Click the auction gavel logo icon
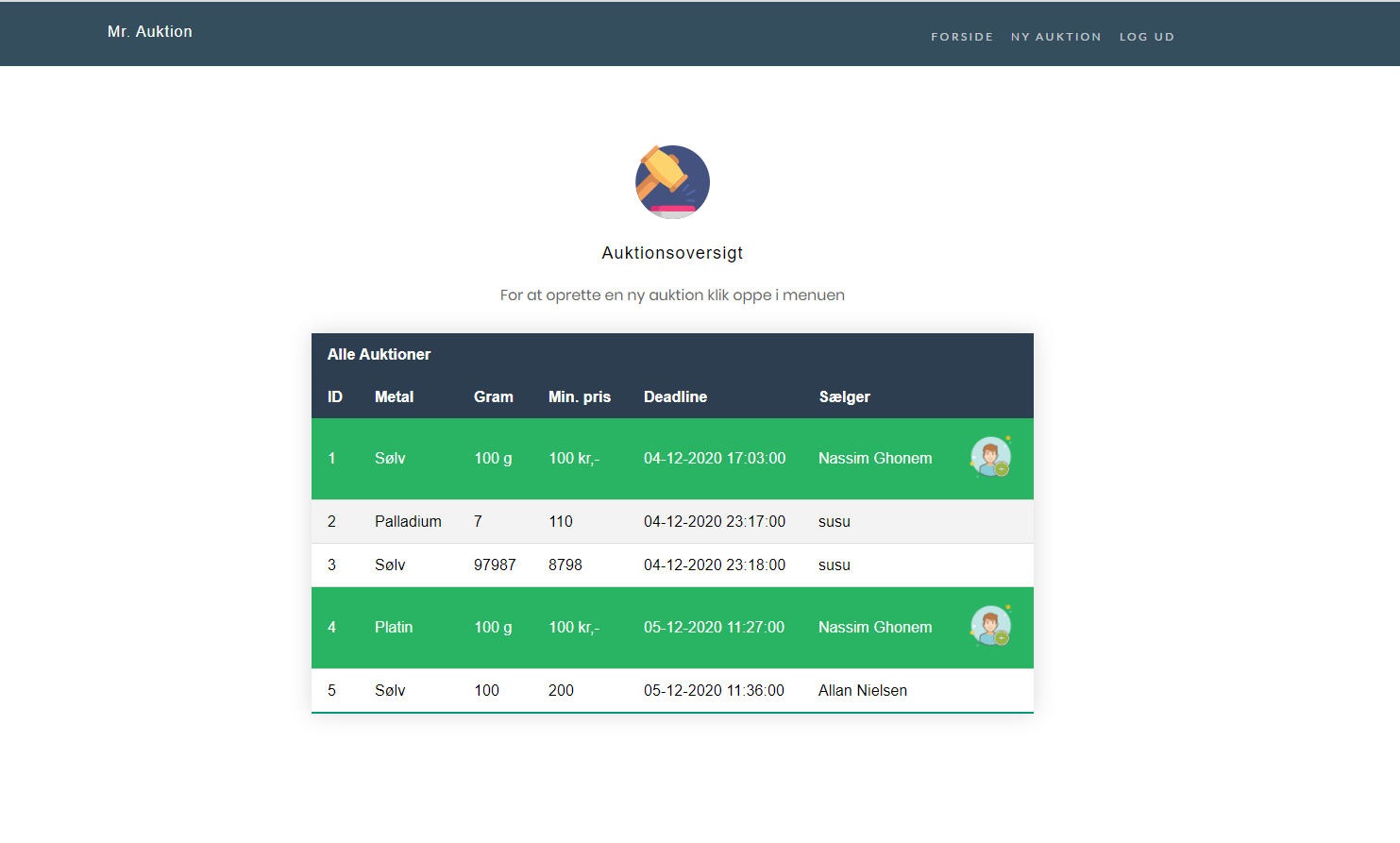 pyautogui.click(x=672, y=182)
